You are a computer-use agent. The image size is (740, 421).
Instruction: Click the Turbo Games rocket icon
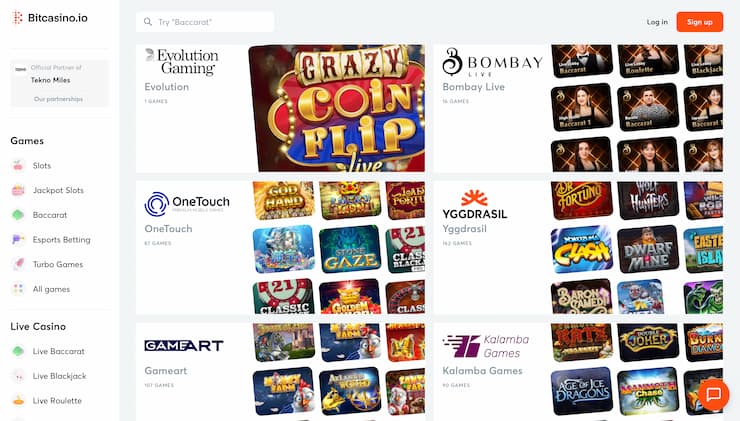pyautogui.click(x=18, y=264)
